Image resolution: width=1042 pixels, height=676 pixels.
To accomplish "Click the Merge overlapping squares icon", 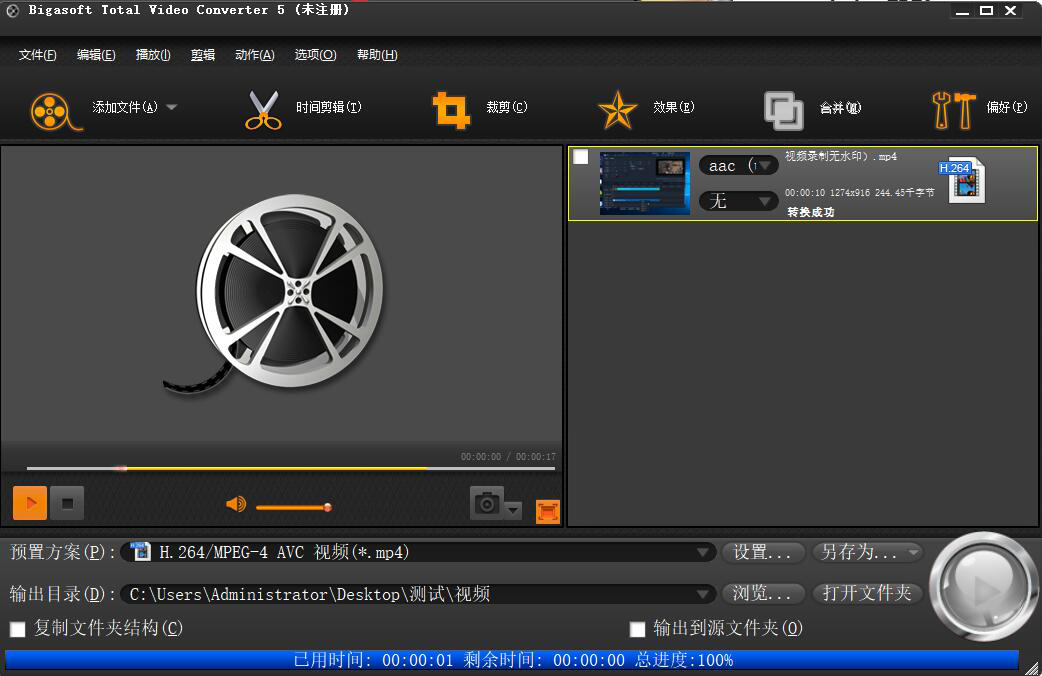I will 783,110.
